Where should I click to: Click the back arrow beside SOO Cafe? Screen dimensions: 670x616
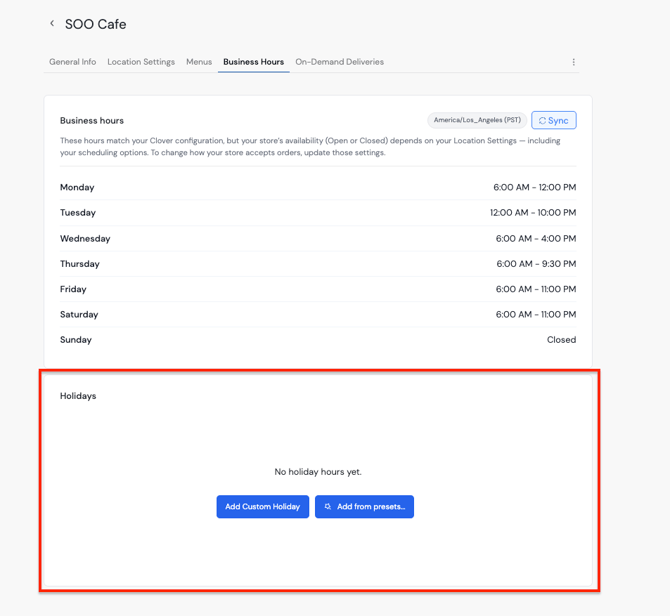pyautogui.click(x=52, y=24)
